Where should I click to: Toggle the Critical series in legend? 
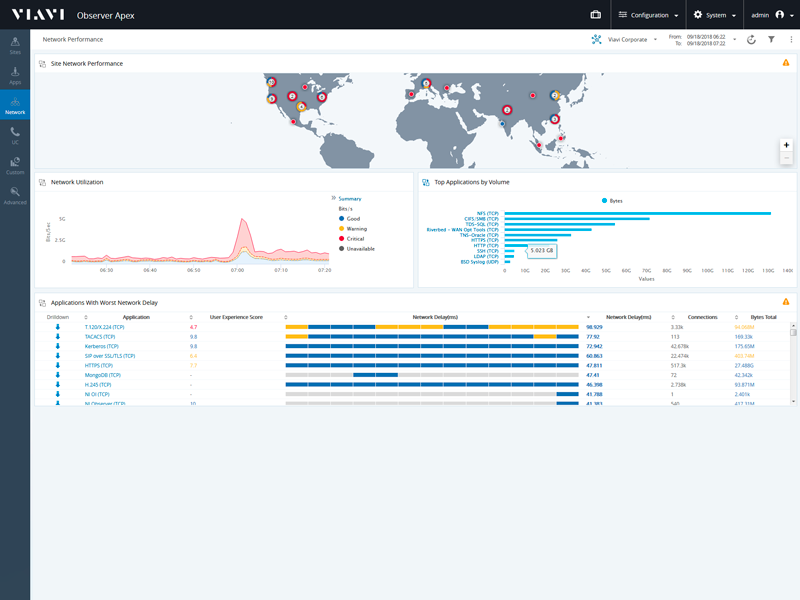(x=352, y=239)
